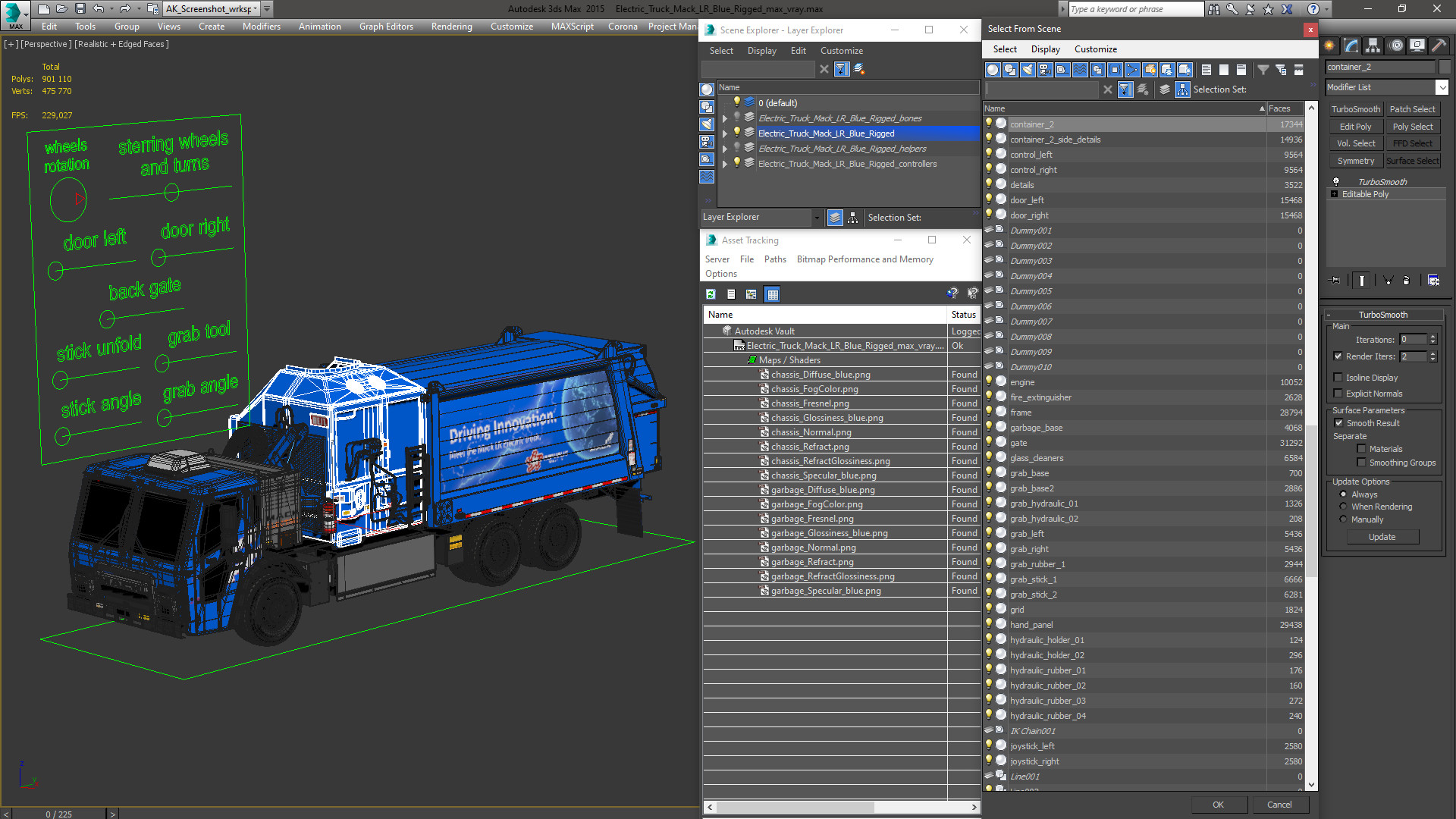Open the Utilities hammer panel tab
Viewport: 1456px width, 819px height.
coord(1439,45)
